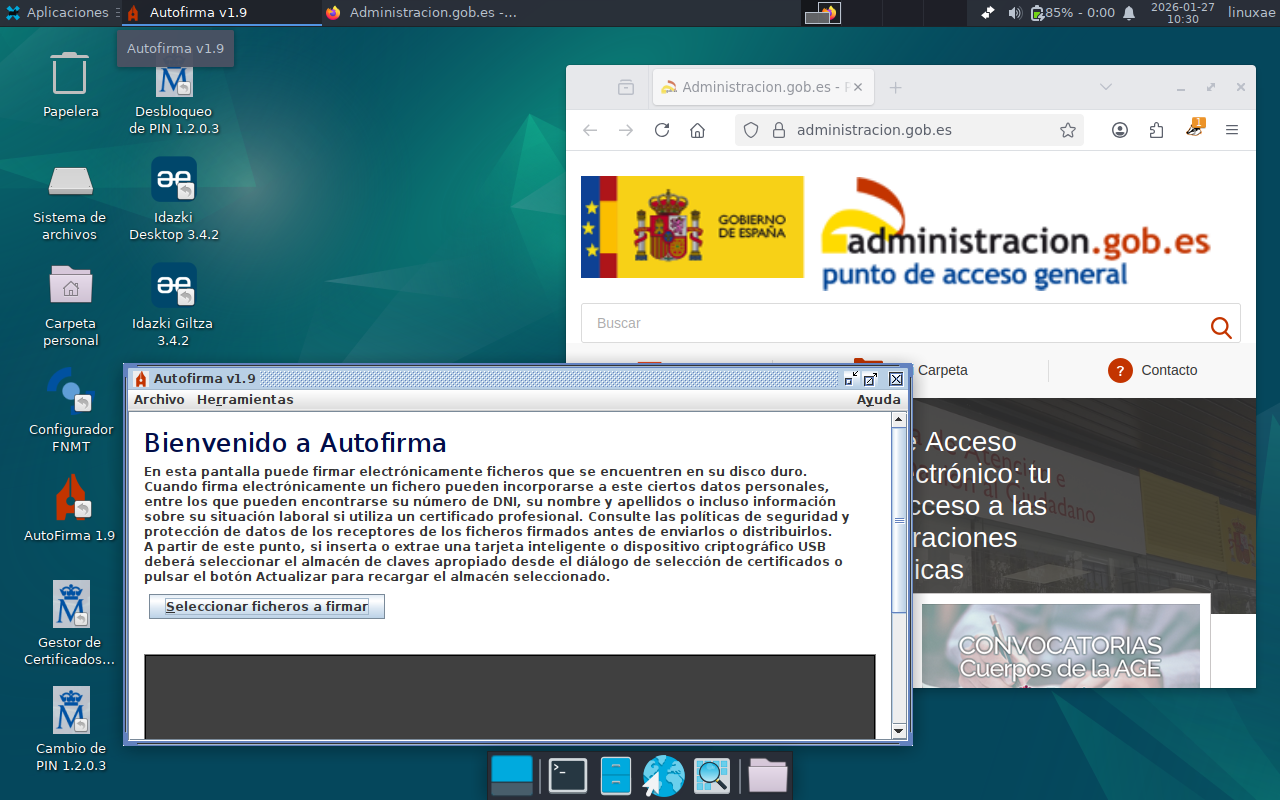Open the Firefox account icon
The image size is (1280, 800).
(x=1120, y=130)
